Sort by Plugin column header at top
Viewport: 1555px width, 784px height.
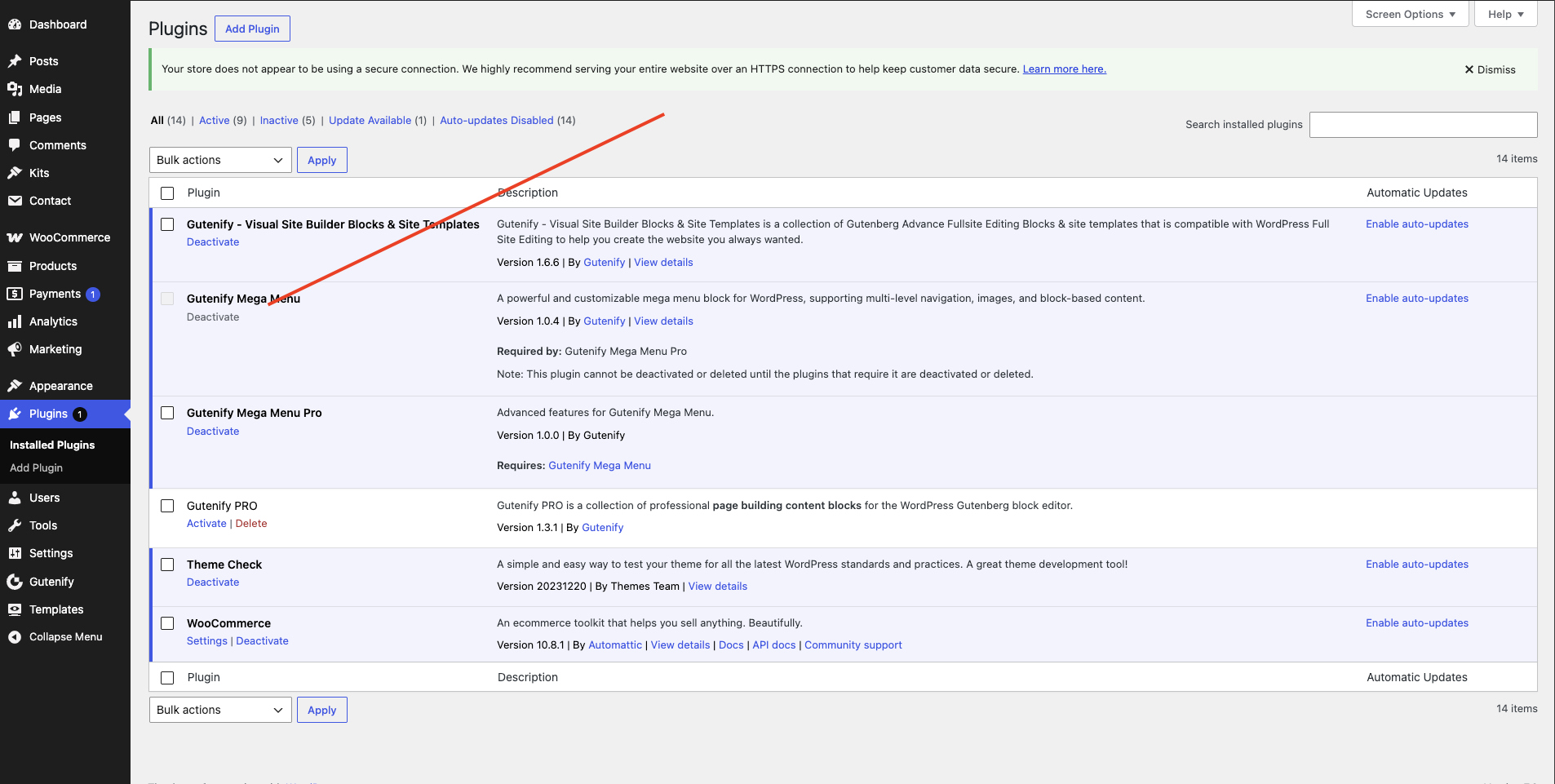(x=203, y=193)
